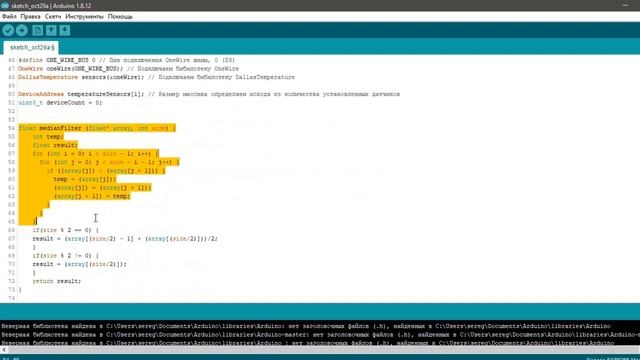Screen dimensions: 640x360
Task: Open the Файл menu
Action: pos(9,17)
